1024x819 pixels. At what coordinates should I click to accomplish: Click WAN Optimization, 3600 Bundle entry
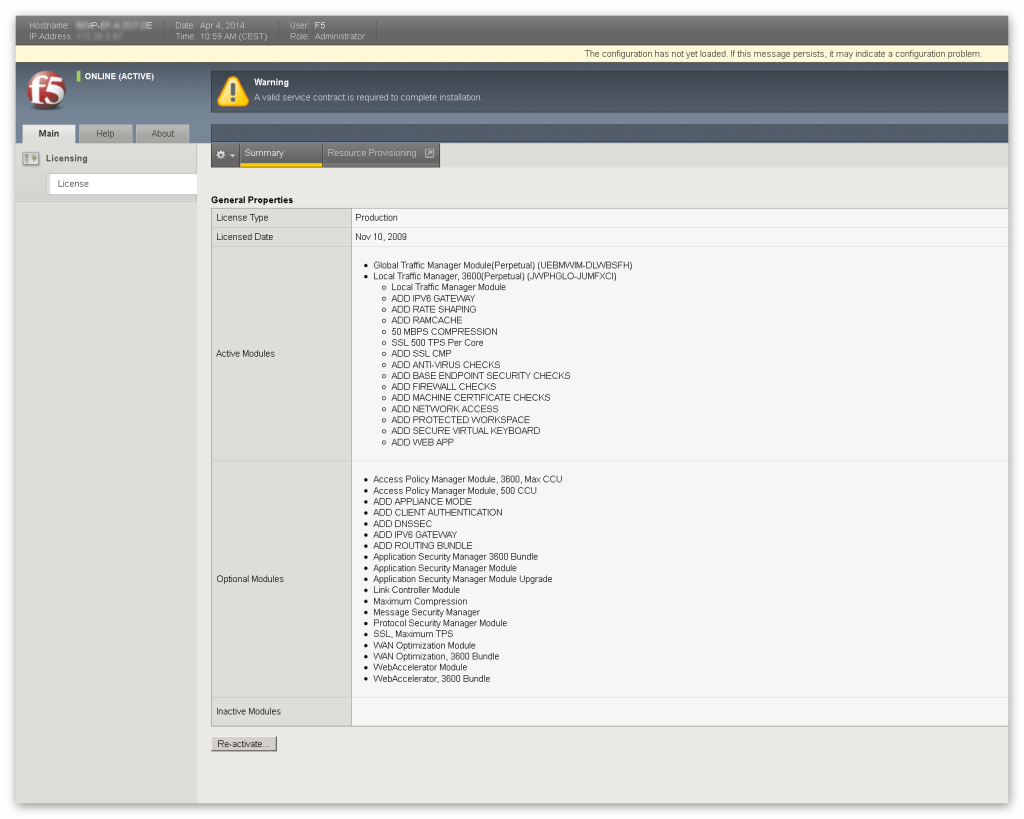pos(436,656)
